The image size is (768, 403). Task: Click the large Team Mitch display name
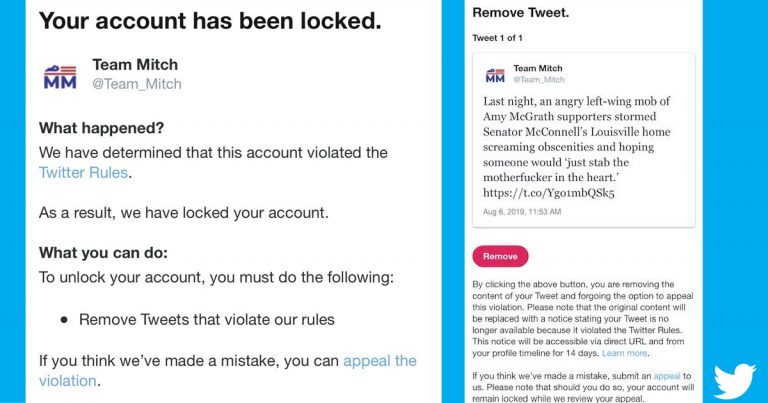(x=135, y=65)
